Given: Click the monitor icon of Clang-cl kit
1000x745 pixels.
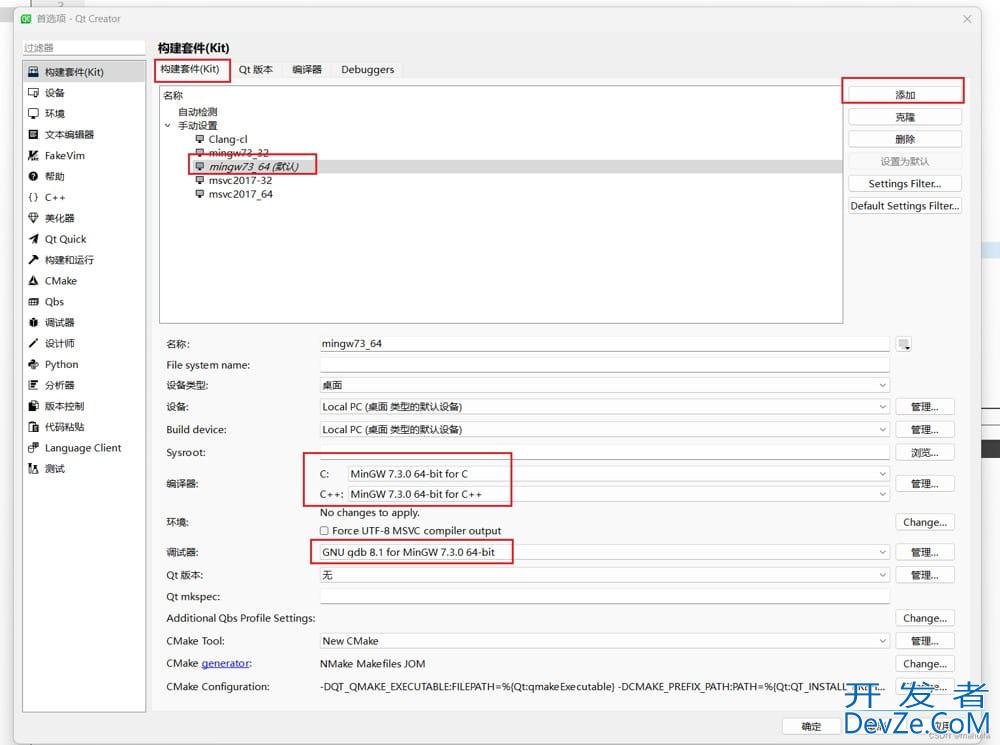Looking at the screenshot, I should 200,139.
